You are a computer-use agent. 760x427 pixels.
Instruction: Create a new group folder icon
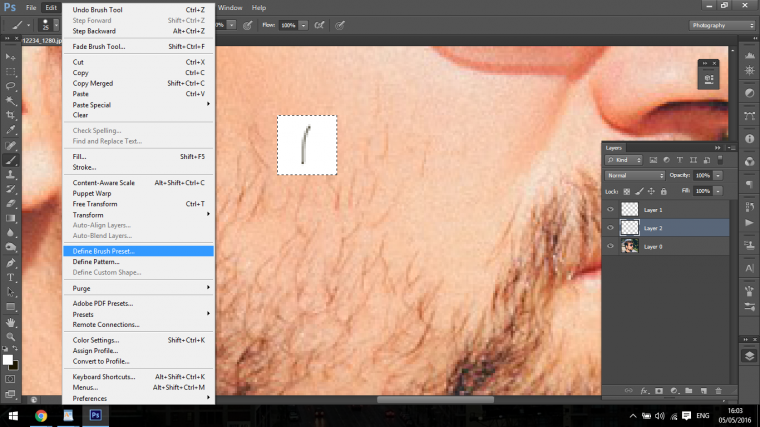pos(689,391)
